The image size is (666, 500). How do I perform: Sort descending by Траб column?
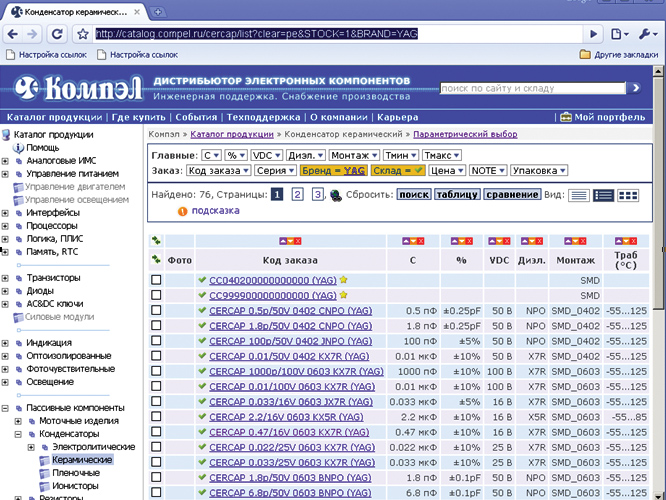tap(626, 241)
